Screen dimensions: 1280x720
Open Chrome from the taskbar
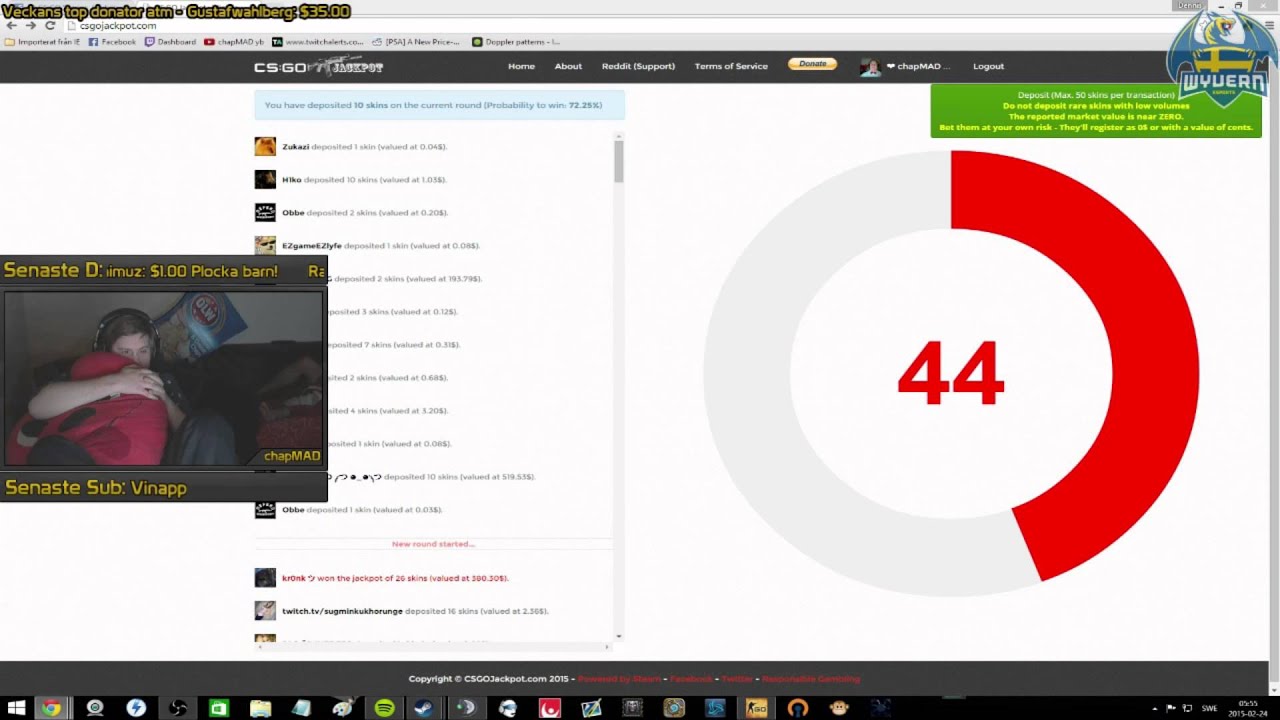click(50, 708)
